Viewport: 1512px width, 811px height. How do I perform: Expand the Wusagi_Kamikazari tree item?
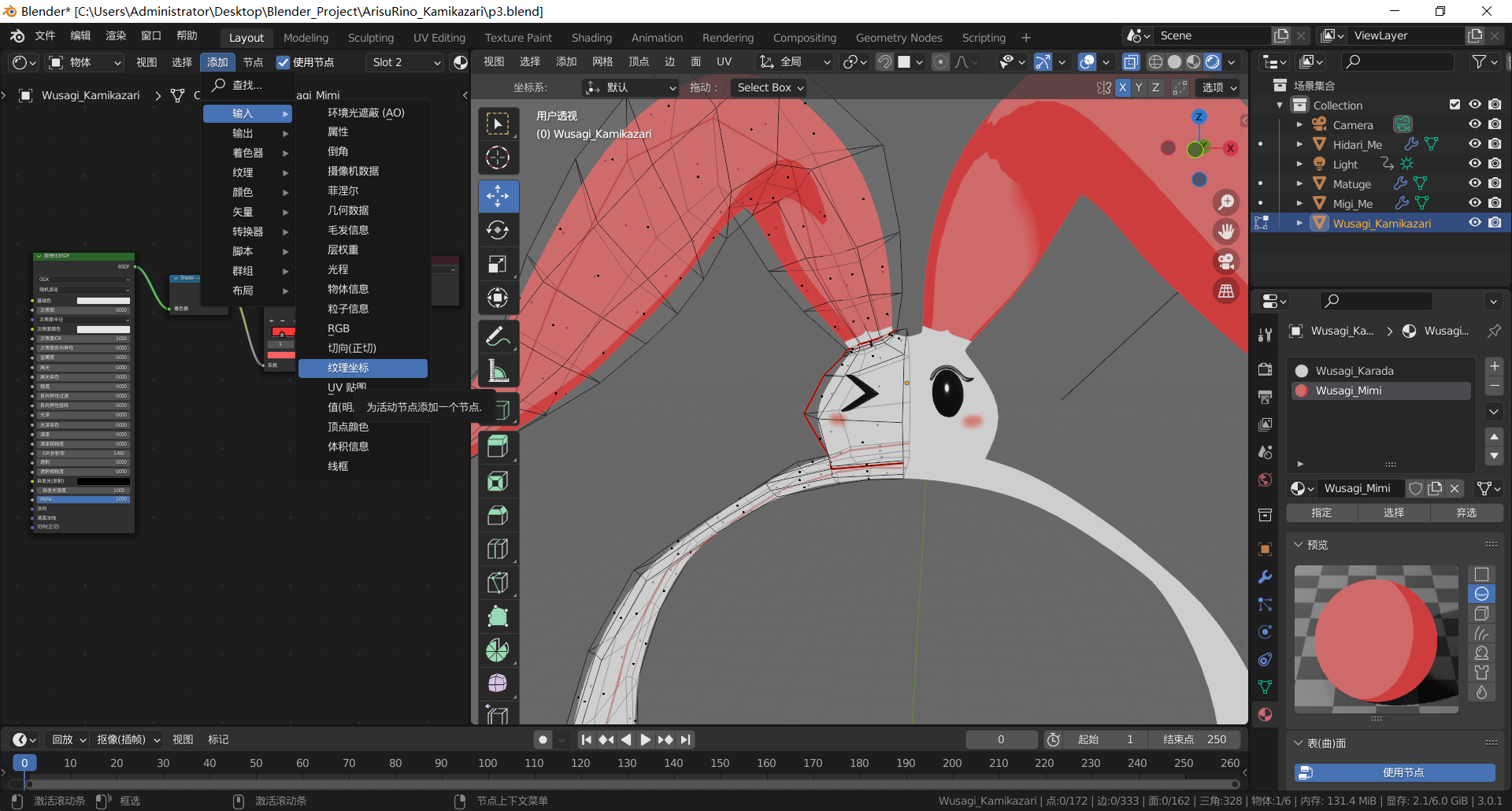pyautogui.click(x=1299, y=224)
